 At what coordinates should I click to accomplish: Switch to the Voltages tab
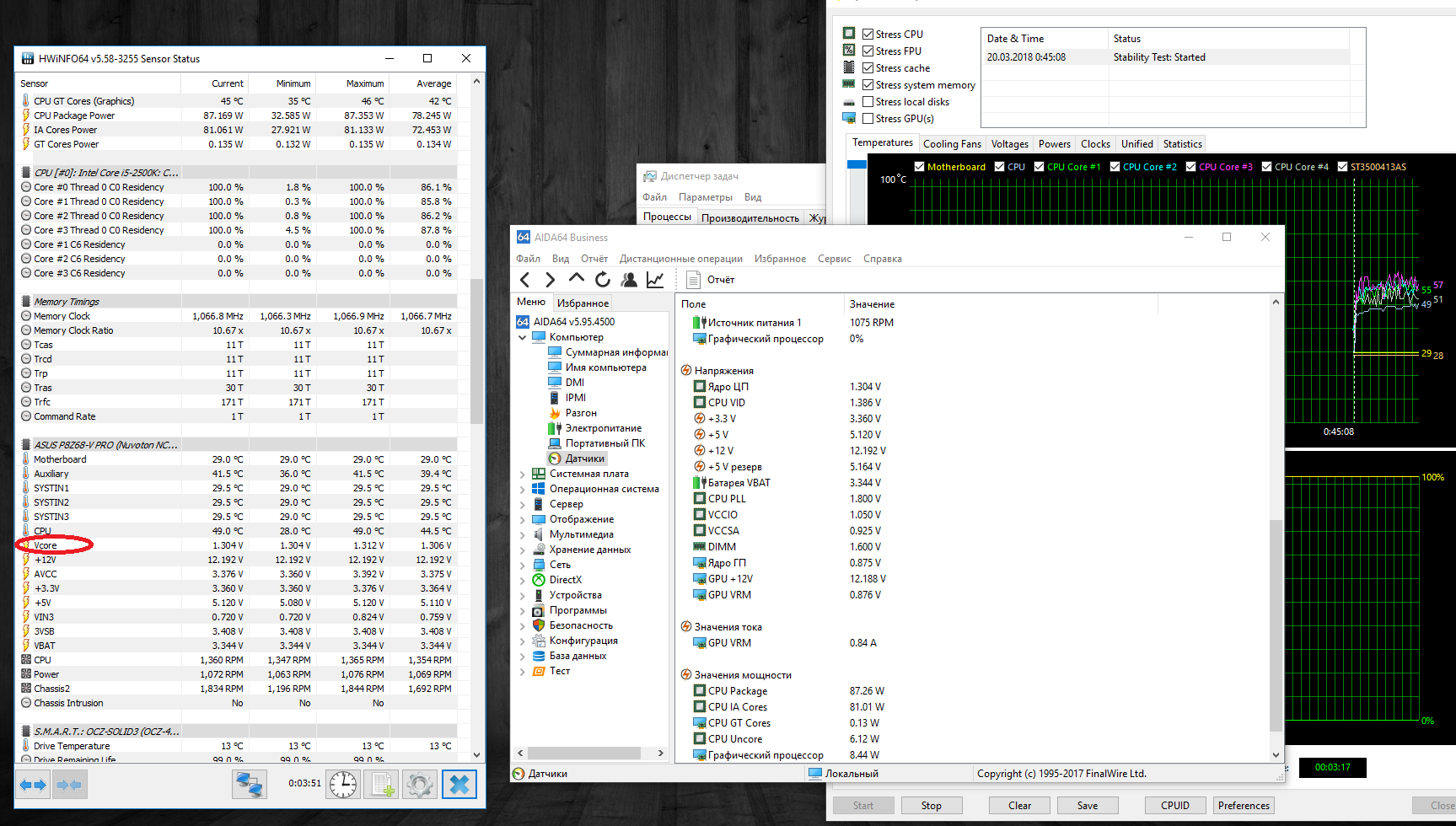click(1010, 144)
